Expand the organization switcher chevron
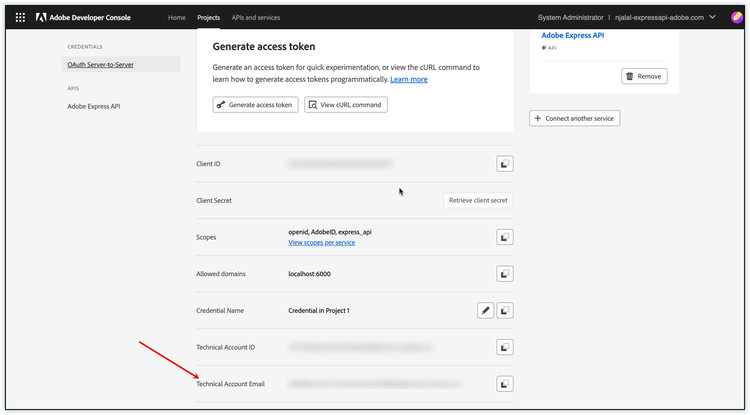This screenshot has width=750, height=415. pos(712,17)
